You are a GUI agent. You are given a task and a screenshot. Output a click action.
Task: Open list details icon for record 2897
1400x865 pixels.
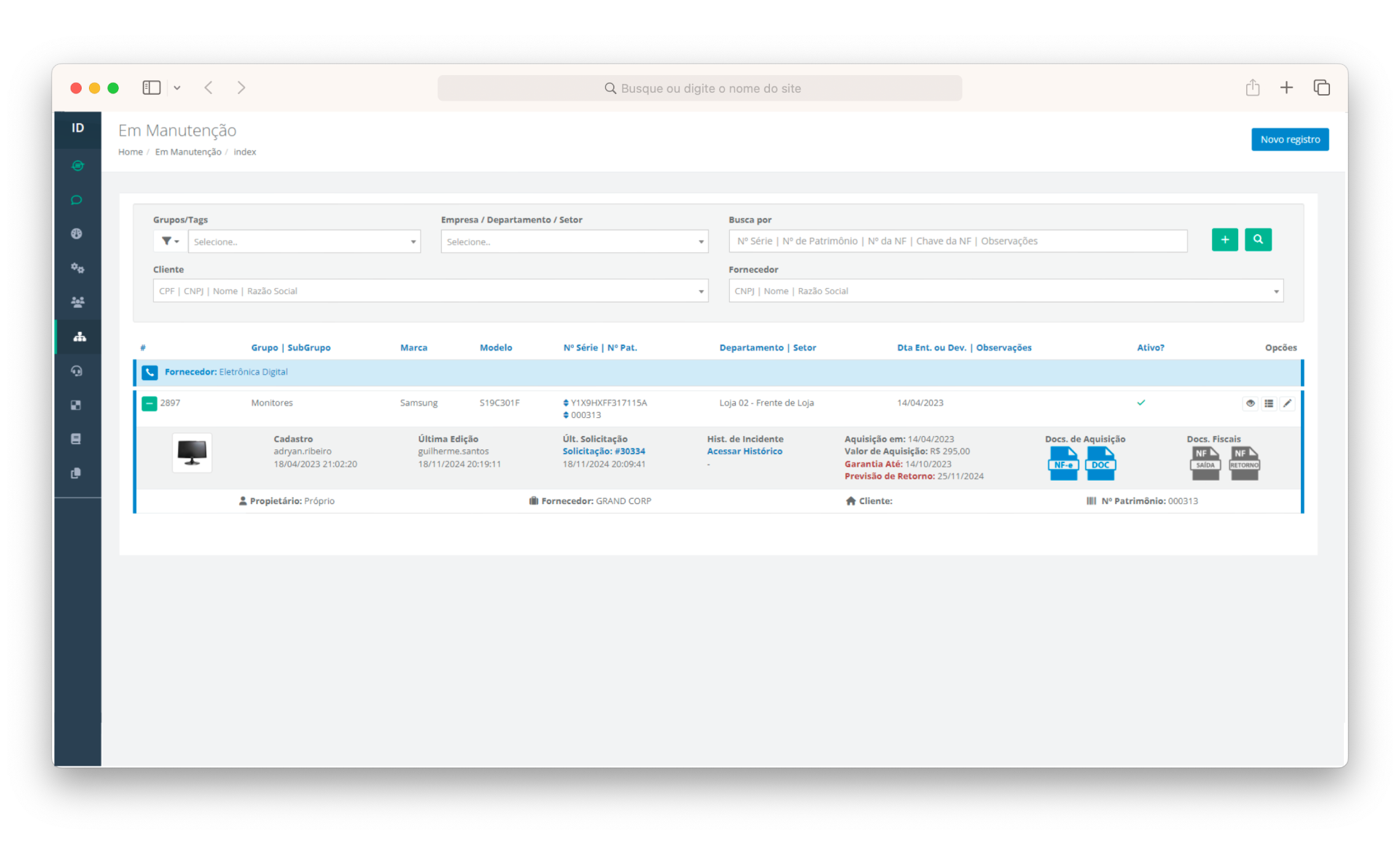(x=1269, y=403)
